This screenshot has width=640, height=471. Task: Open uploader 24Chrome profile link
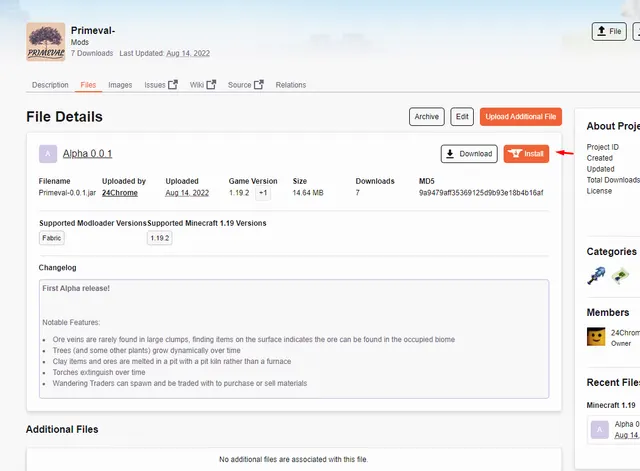pos(120,193)
